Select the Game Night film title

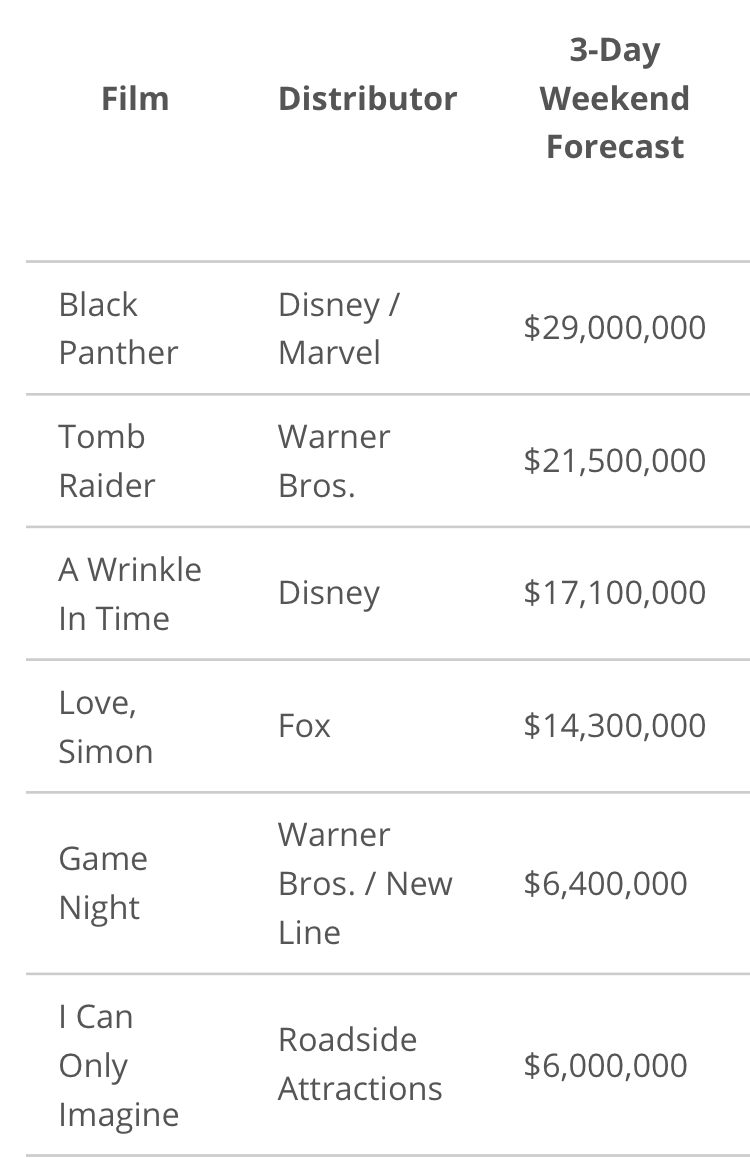point(103,883)
